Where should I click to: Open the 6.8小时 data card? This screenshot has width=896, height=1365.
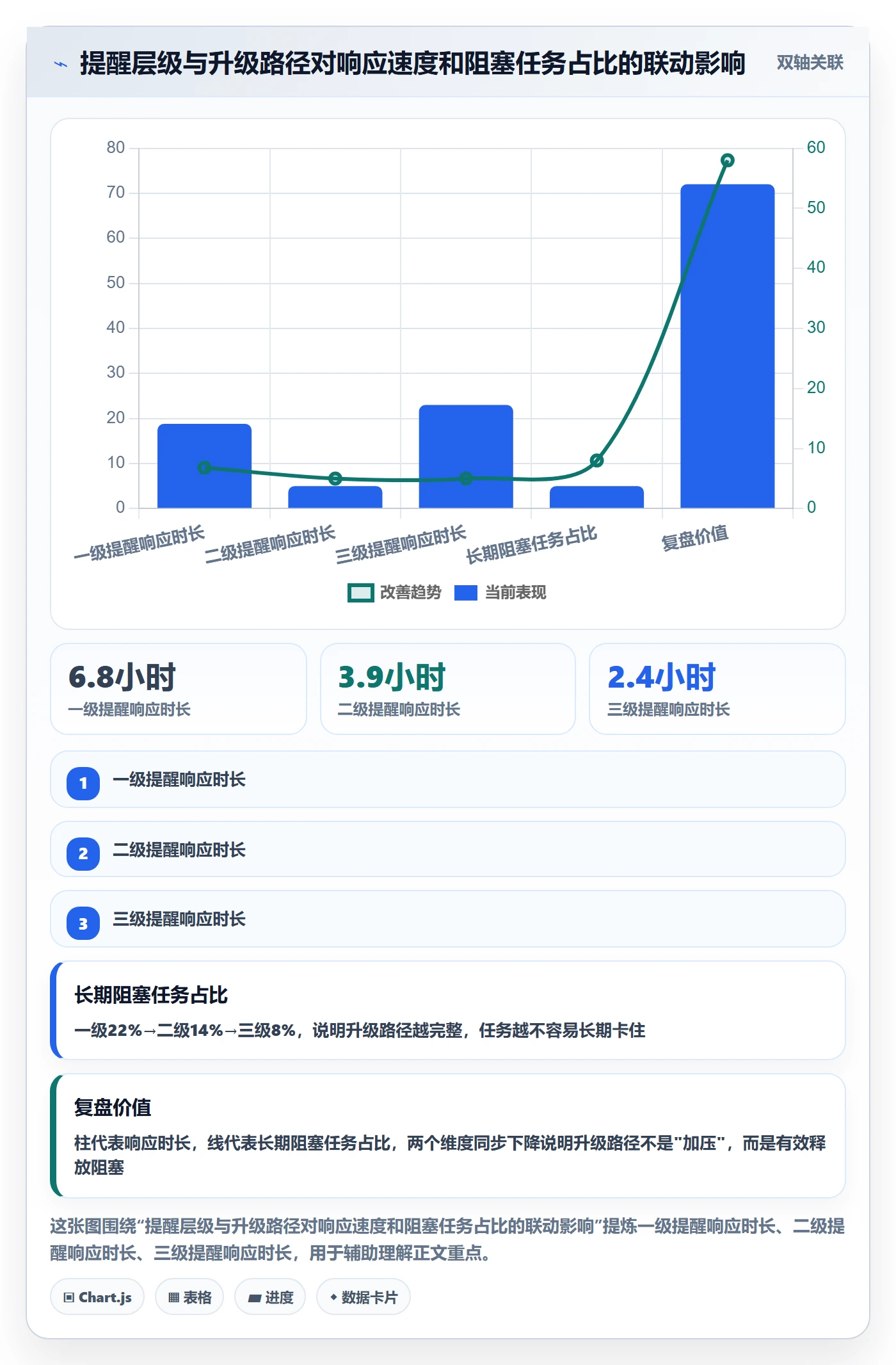pos(179,689)
